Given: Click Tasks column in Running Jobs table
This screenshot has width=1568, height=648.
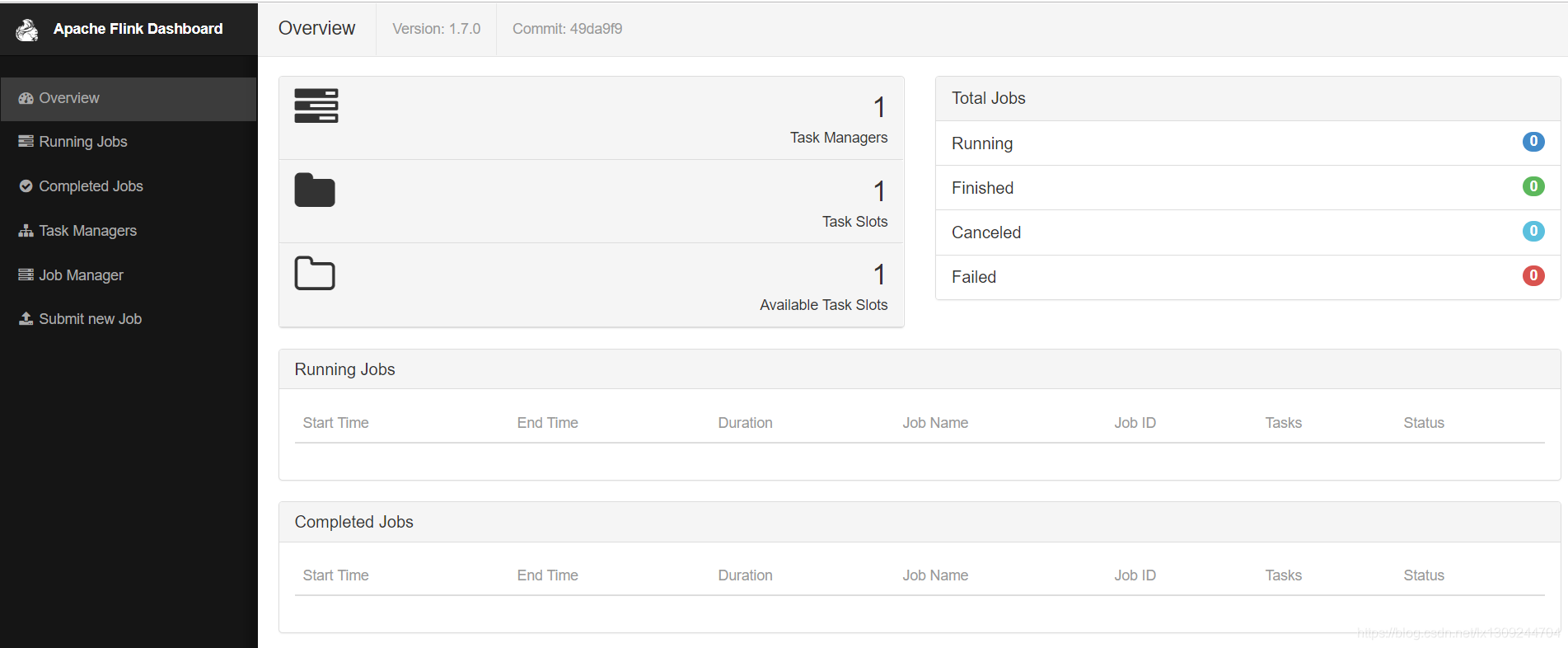Looking at the screenshot, I should click(x=1283, y=423).
